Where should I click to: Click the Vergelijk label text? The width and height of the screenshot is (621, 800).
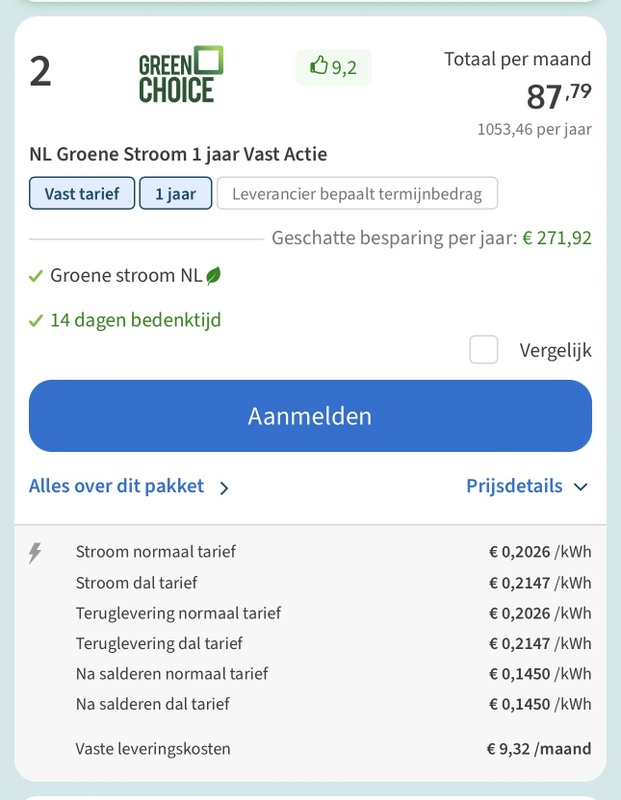pyautogui.click(x=555, y=351)
